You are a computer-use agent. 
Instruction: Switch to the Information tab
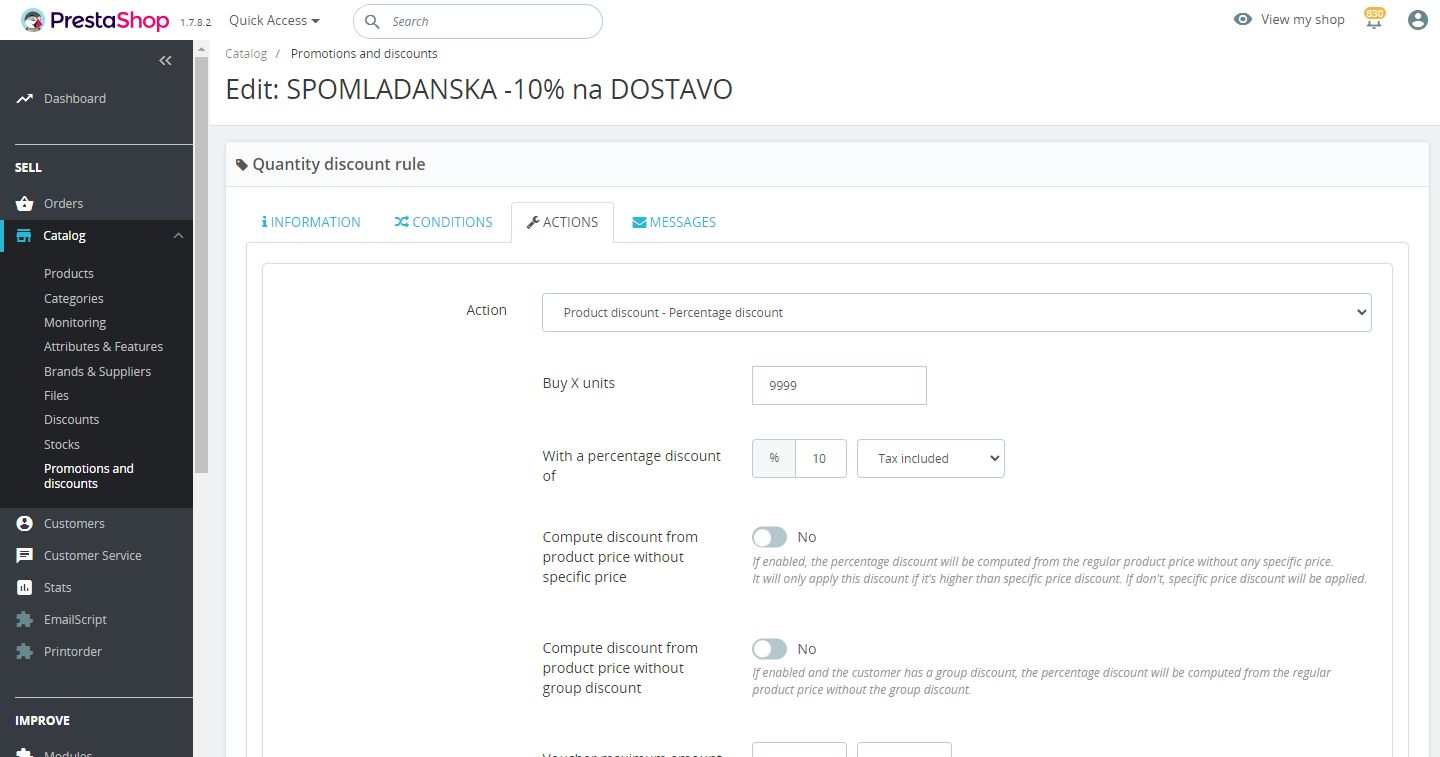pos(311,222)
